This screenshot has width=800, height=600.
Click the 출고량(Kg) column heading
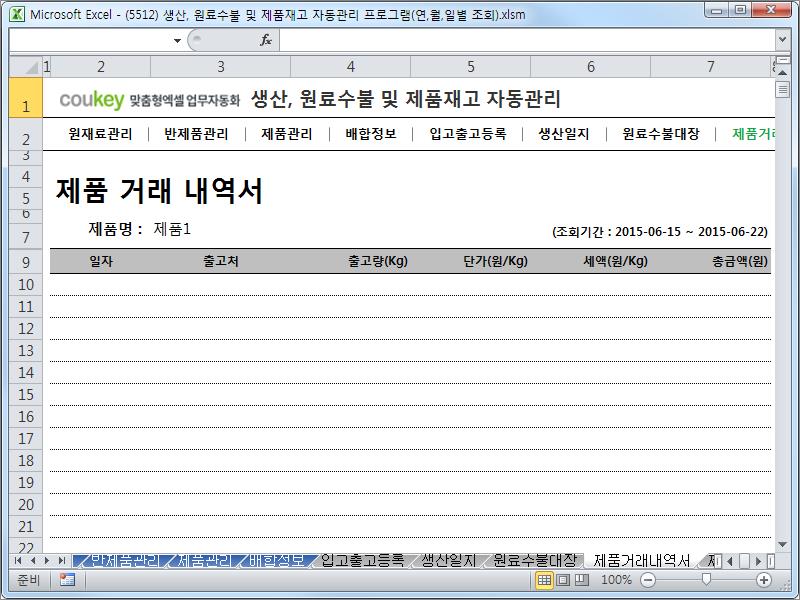(378, 261)
